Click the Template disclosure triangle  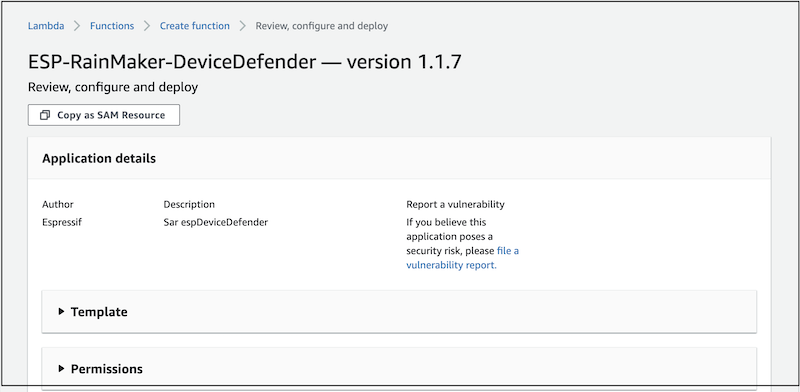61,311
